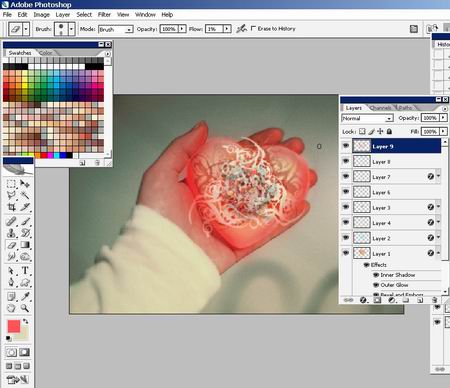
Task: Jump to ImageReady button in toolbox
Action: point(18,379)
